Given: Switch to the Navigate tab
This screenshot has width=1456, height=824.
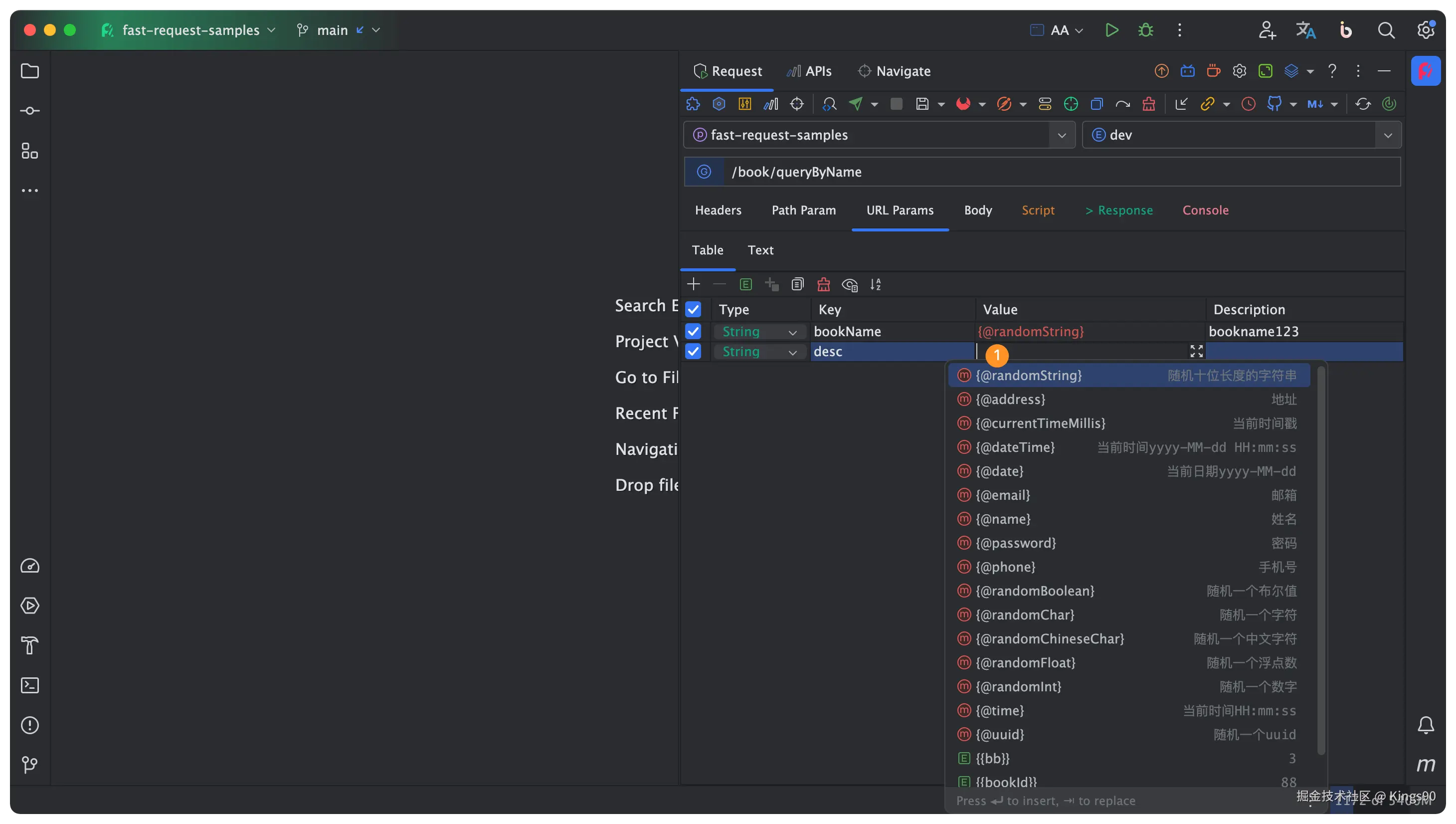Looking at the screenshot, I should point(894,71).
